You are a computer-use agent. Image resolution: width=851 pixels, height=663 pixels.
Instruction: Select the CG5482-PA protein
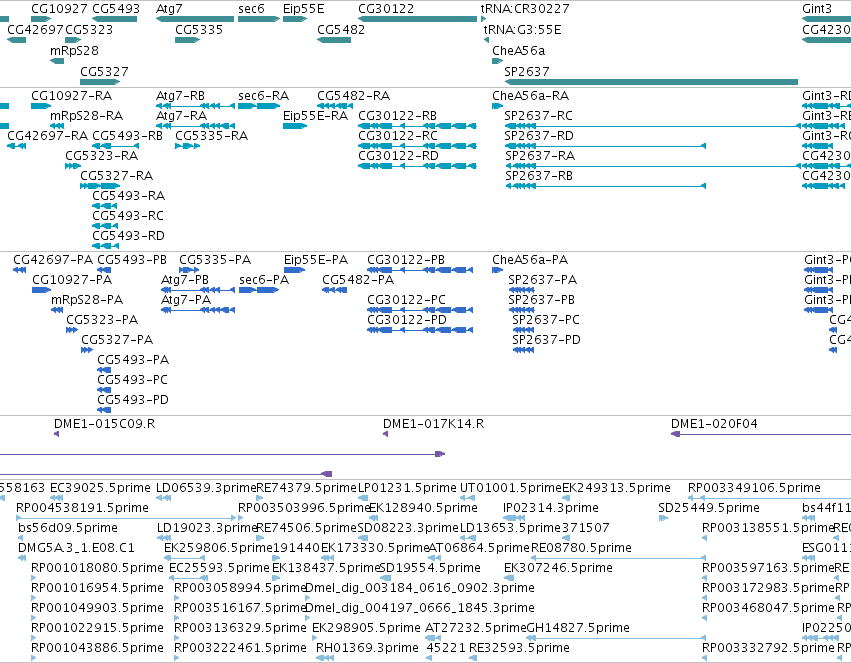(334, 290)
